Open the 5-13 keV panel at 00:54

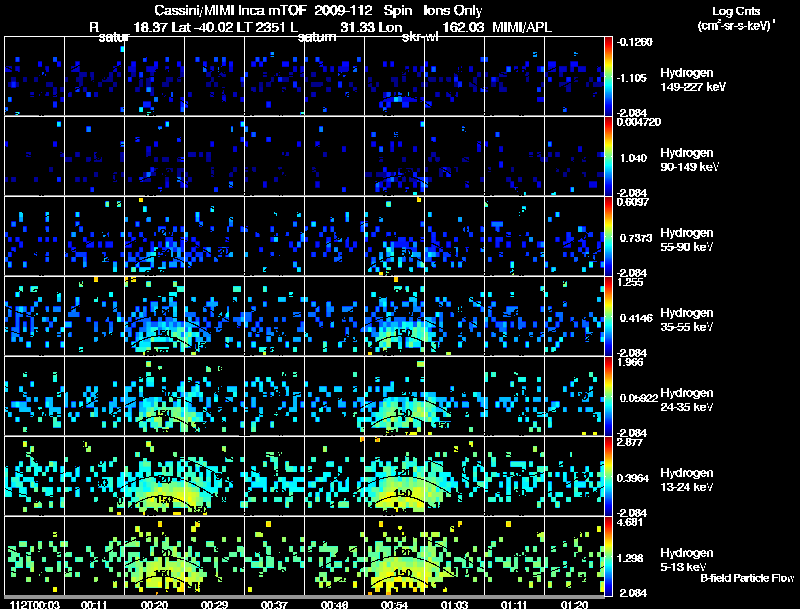click(394, 556)
